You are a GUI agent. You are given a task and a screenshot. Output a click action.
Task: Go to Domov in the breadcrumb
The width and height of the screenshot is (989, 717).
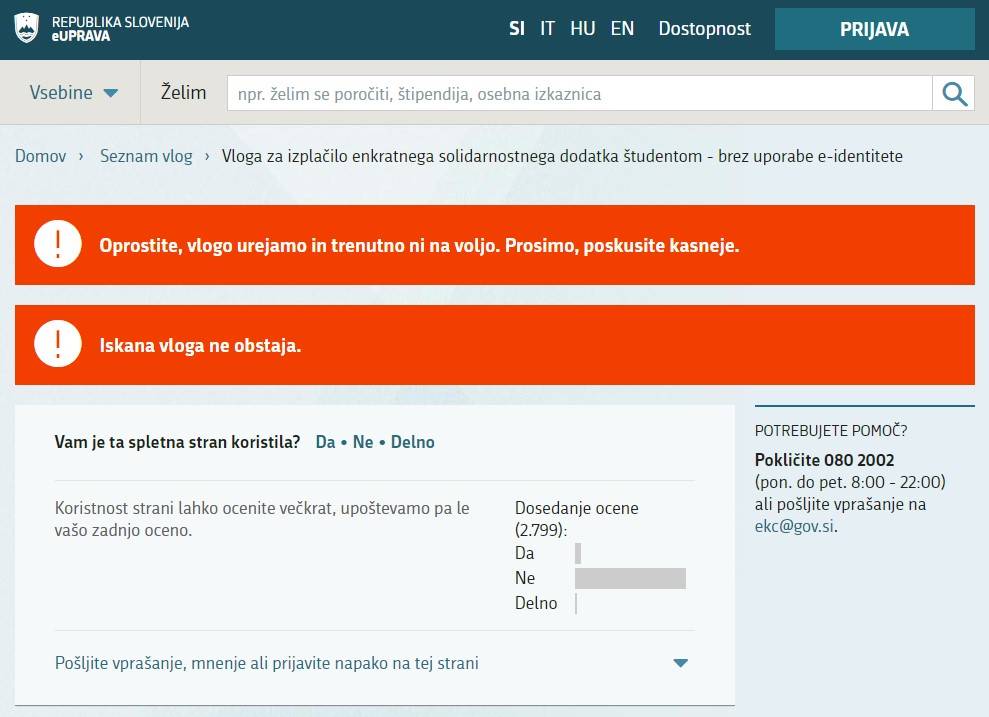(x=40, y=156)
